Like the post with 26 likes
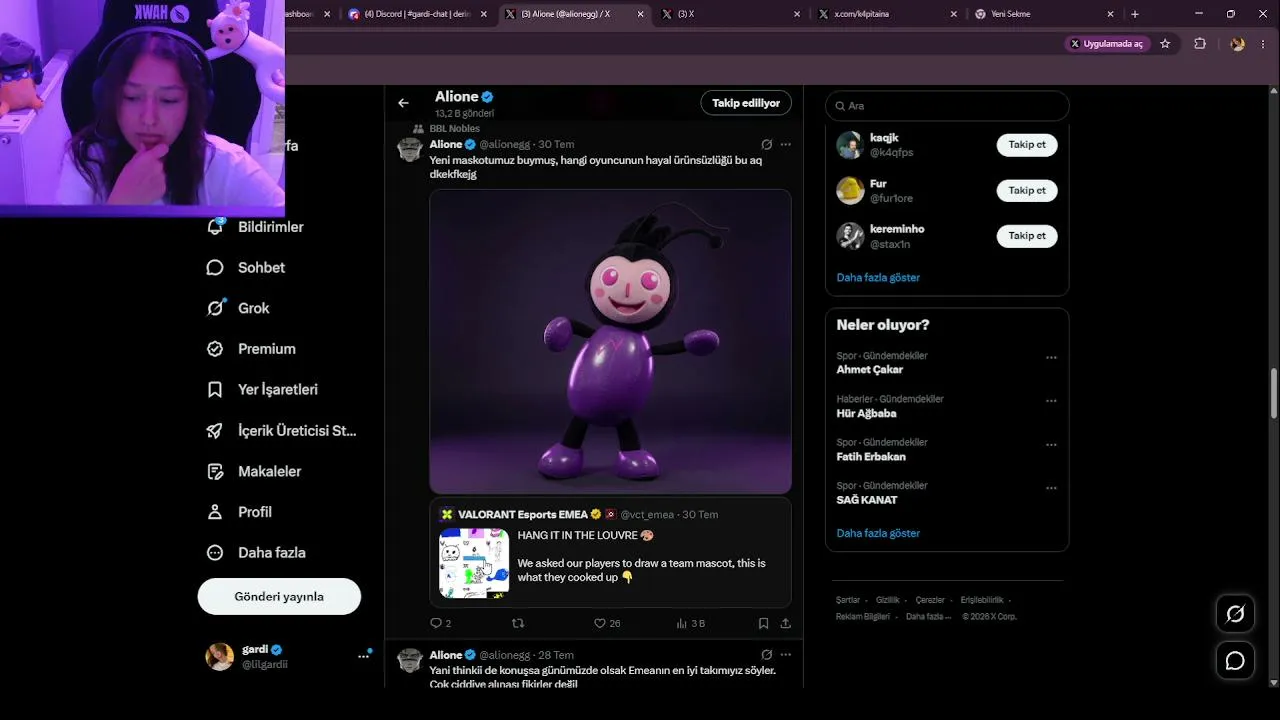The image size is (1280, 720). point(600,623)
